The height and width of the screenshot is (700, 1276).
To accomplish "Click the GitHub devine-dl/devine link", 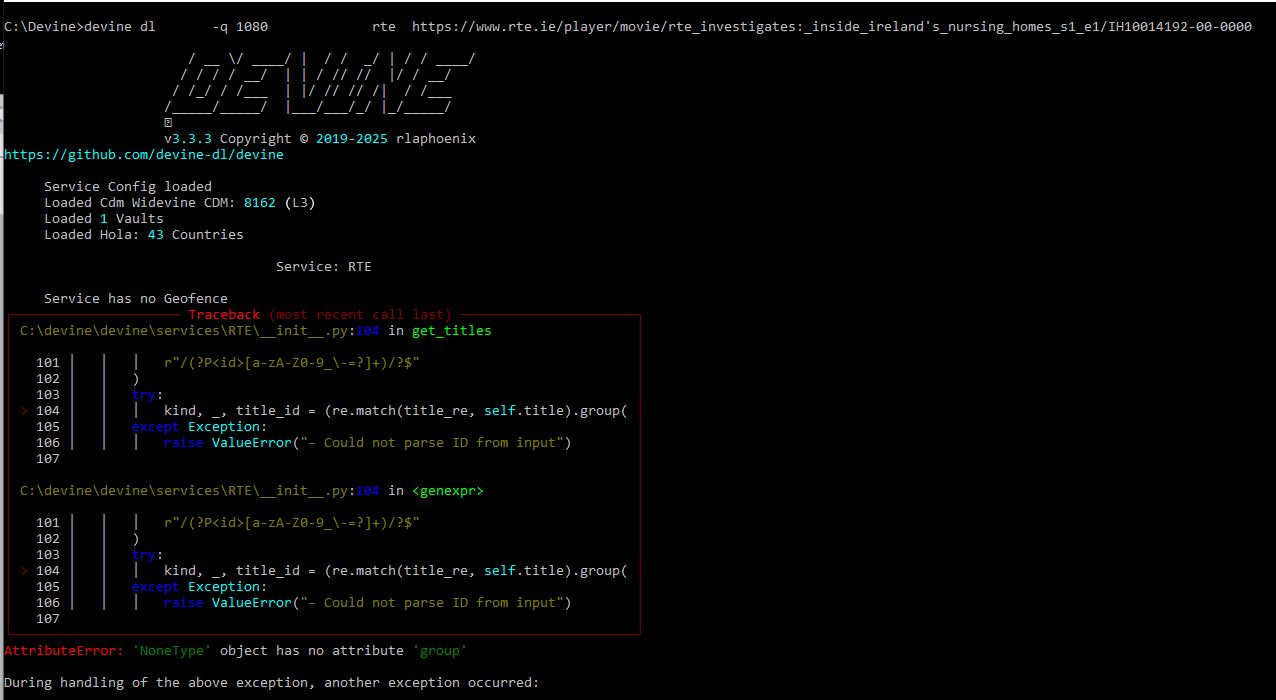I will [144, 154].
